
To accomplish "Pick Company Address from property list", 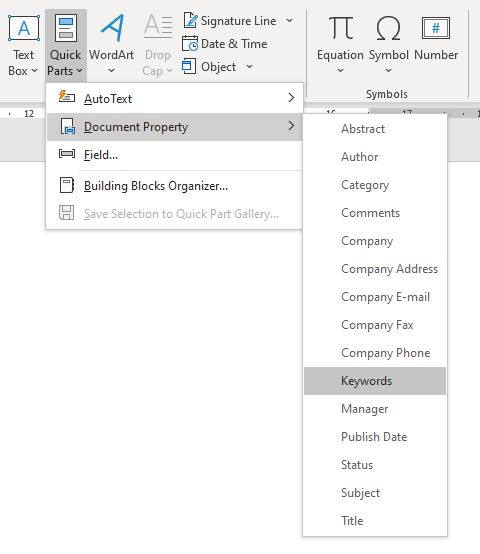I will [375, 269].
